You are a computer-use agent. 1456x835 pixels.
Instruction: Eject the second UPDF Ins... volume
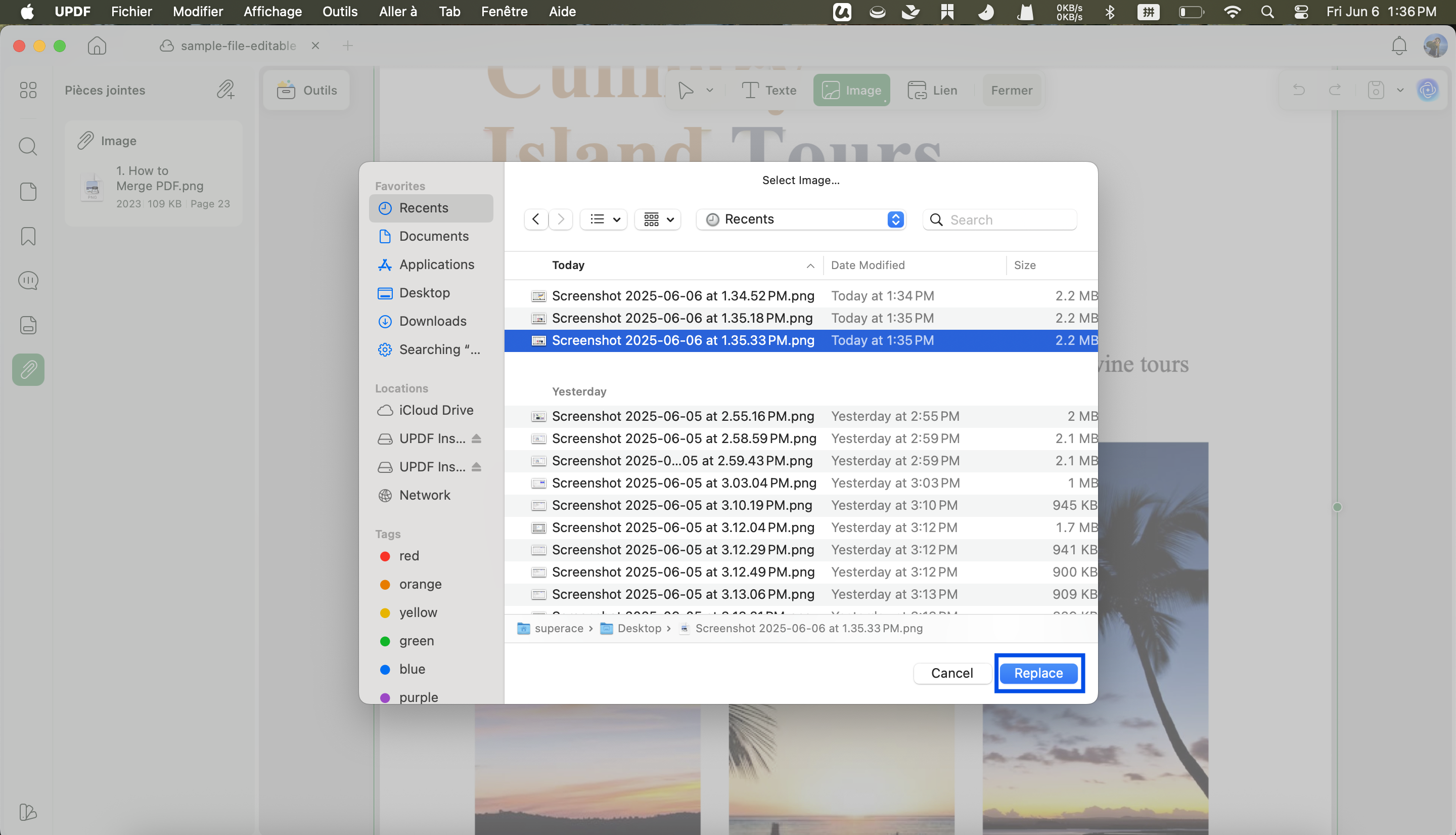pos(476,466)
